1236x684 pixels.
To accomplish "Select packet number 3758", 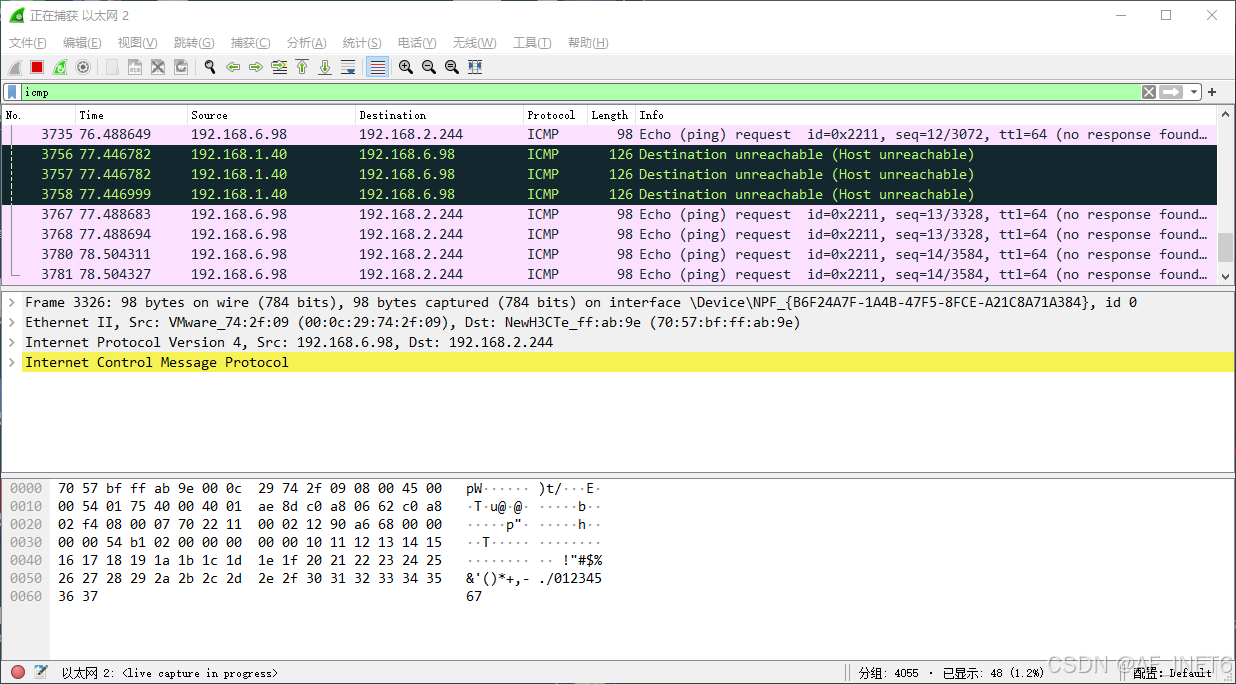I will pos(609,194).
